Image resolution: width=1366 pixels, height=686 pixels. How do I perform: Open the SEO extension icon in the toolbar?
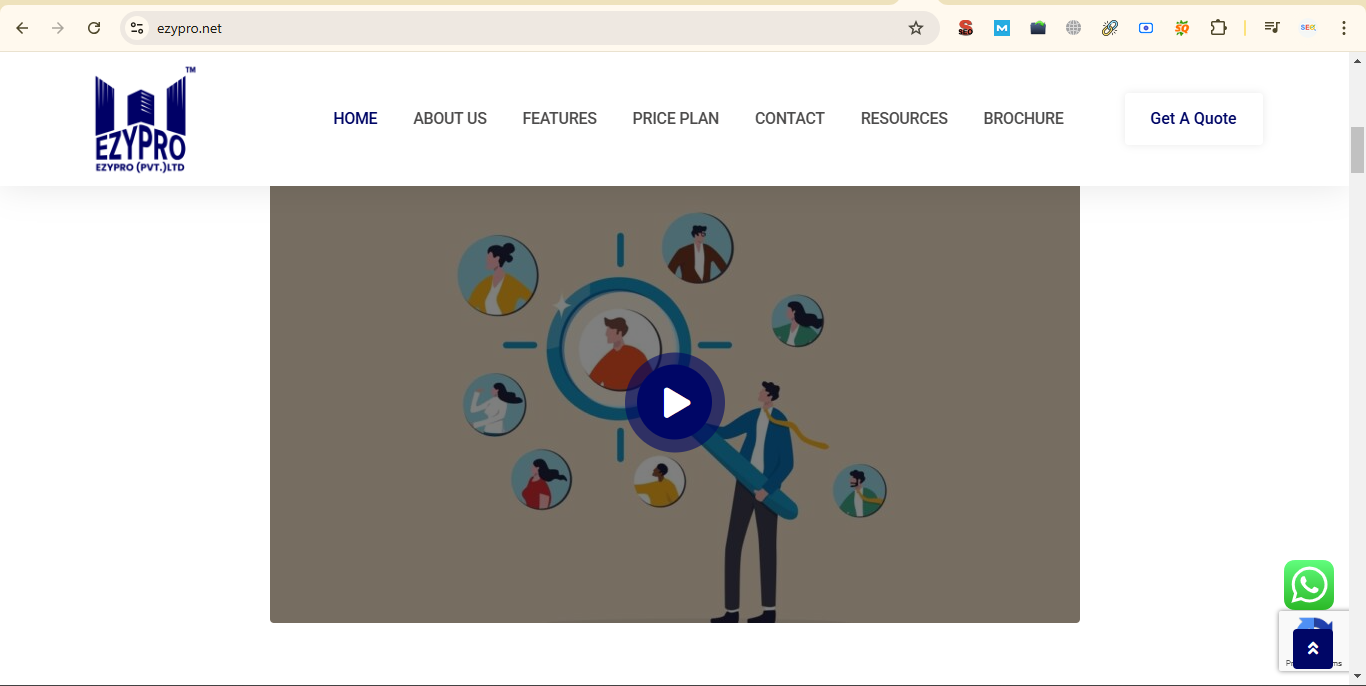click(965, 27)
